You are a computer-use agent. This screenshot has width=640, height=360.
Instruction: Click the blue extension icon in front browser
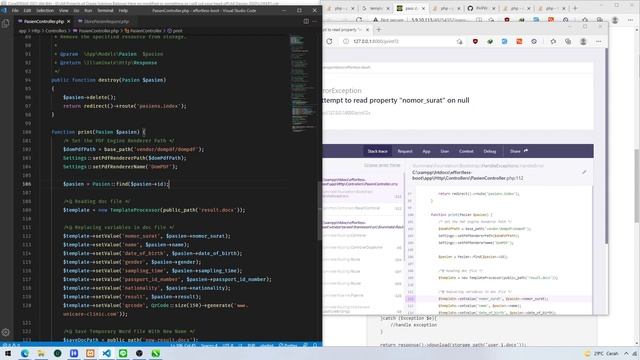504,41
